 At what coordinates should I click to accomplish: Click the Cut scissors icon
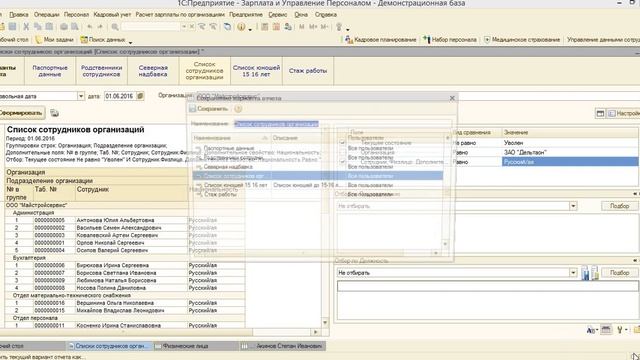pyautogui.click(x=26, y=27)
